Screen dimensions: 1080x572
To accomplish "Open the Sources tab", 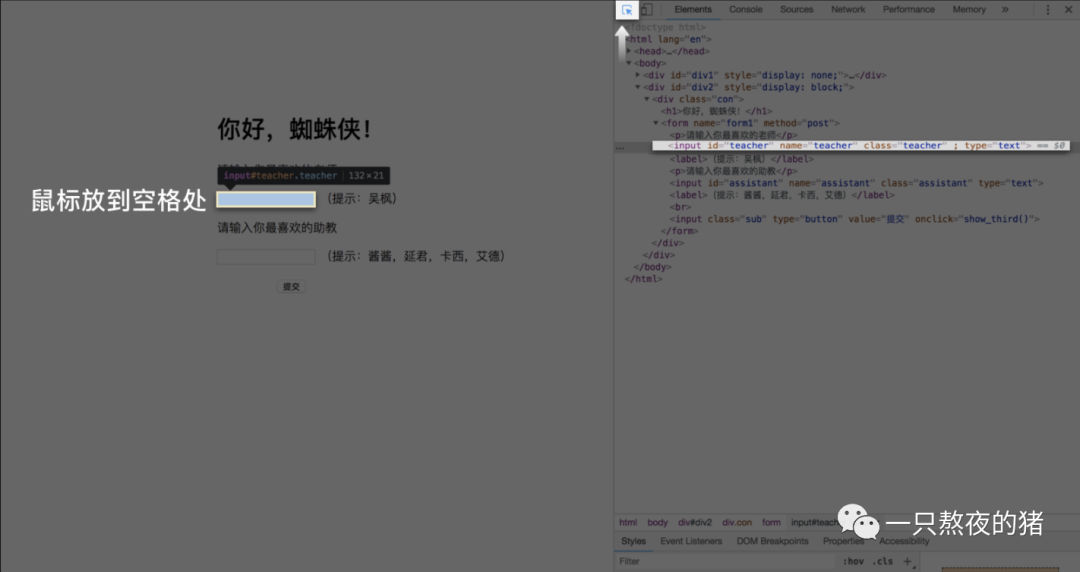I will click(x=796, y=10).
